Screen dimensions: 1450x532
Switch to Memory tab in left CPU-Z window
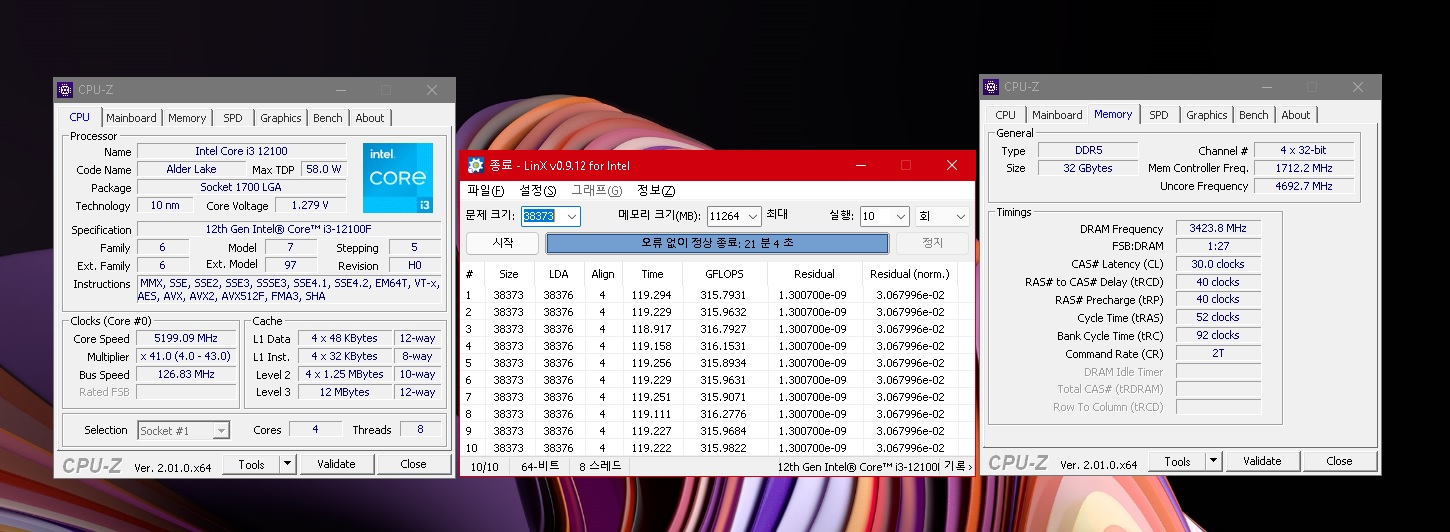pos(187,118)
